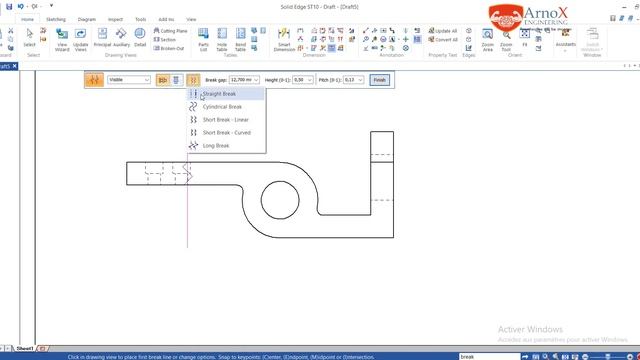The width and height of the screenshot is (640, 360).
Task: Open the Visible line style dropdown
Action: (x=129, y=80)
